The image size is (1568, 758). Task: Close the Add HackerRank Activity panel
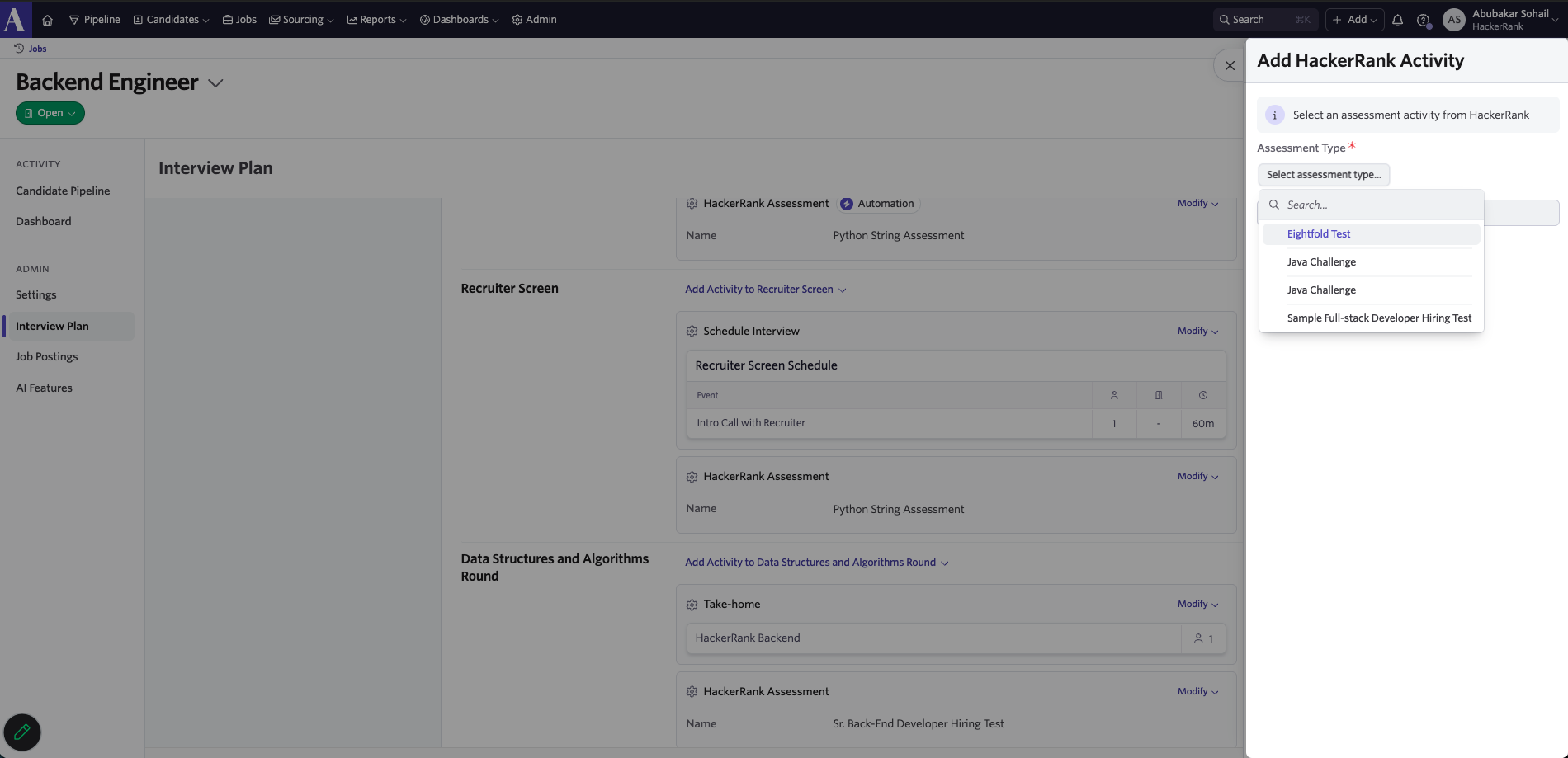pyautogui.click(x=1230, y=65)
